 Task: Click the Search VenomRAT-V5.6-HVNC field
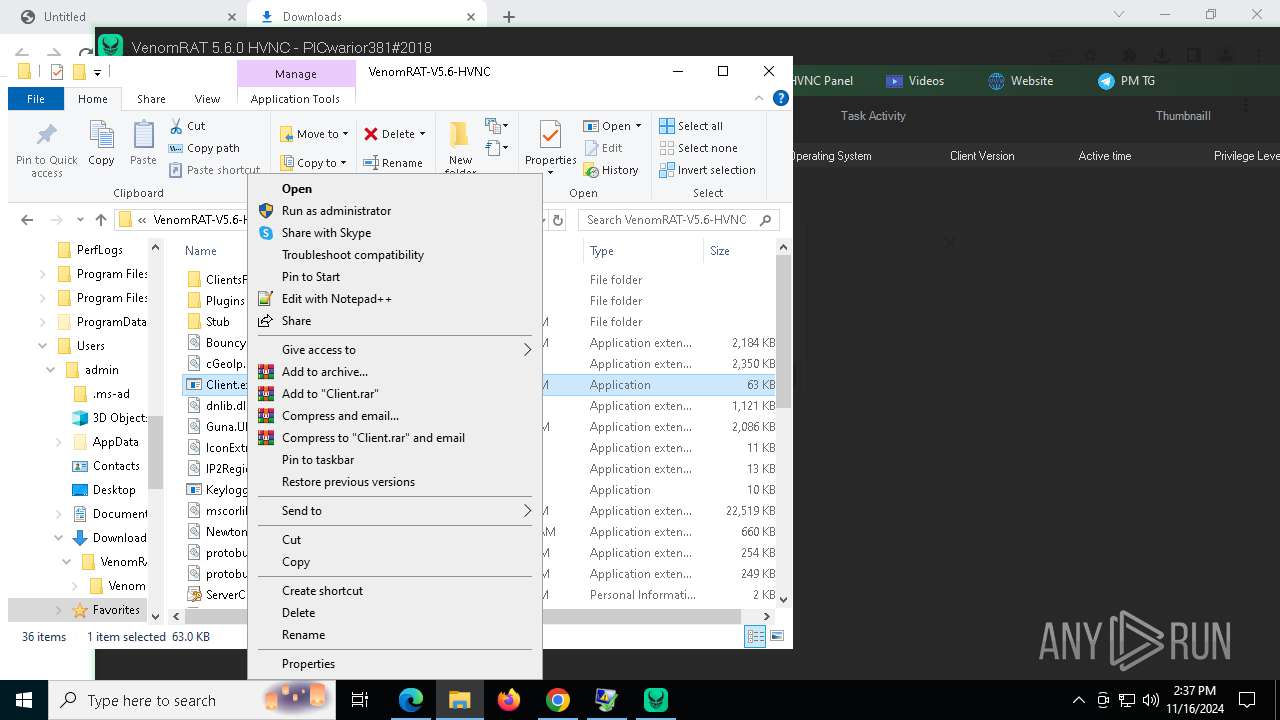click(x=679, y=220)
